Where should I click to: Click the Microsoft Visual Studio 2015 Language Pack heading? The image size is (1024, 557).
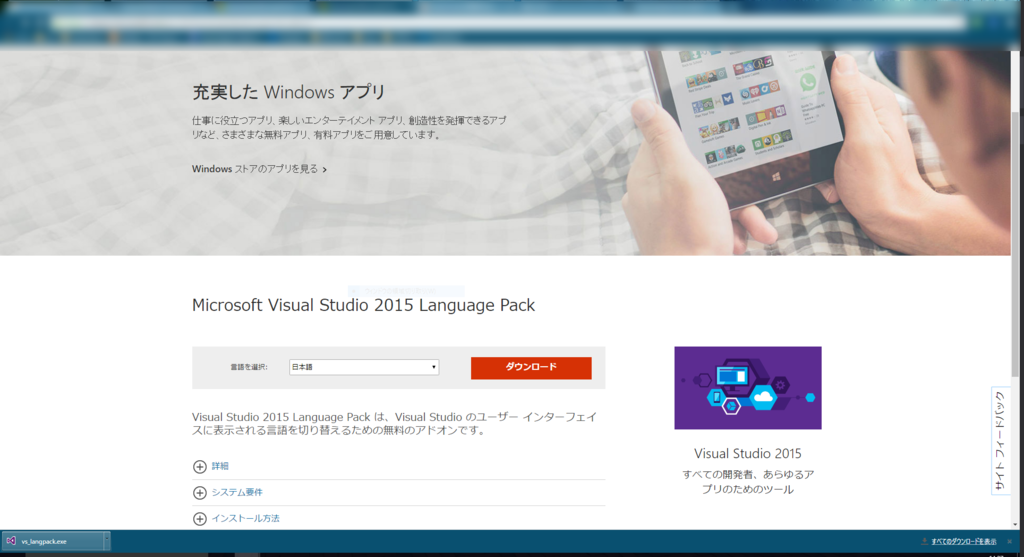pyautogui.click(x=363, y=306)
